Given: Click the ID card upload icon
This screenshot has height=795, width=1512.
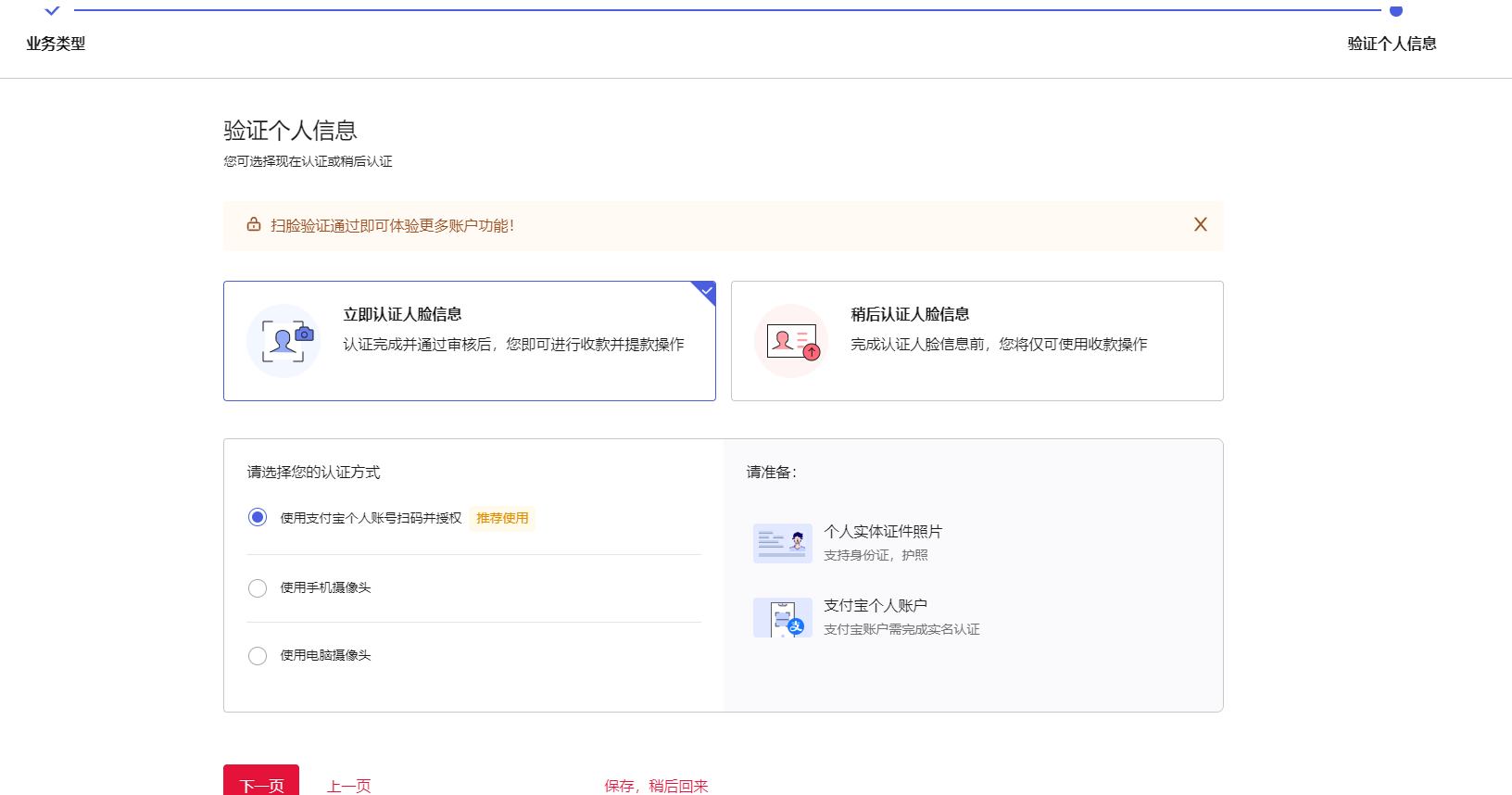Looking at the screenshot, I should click(x=791, y=341).
